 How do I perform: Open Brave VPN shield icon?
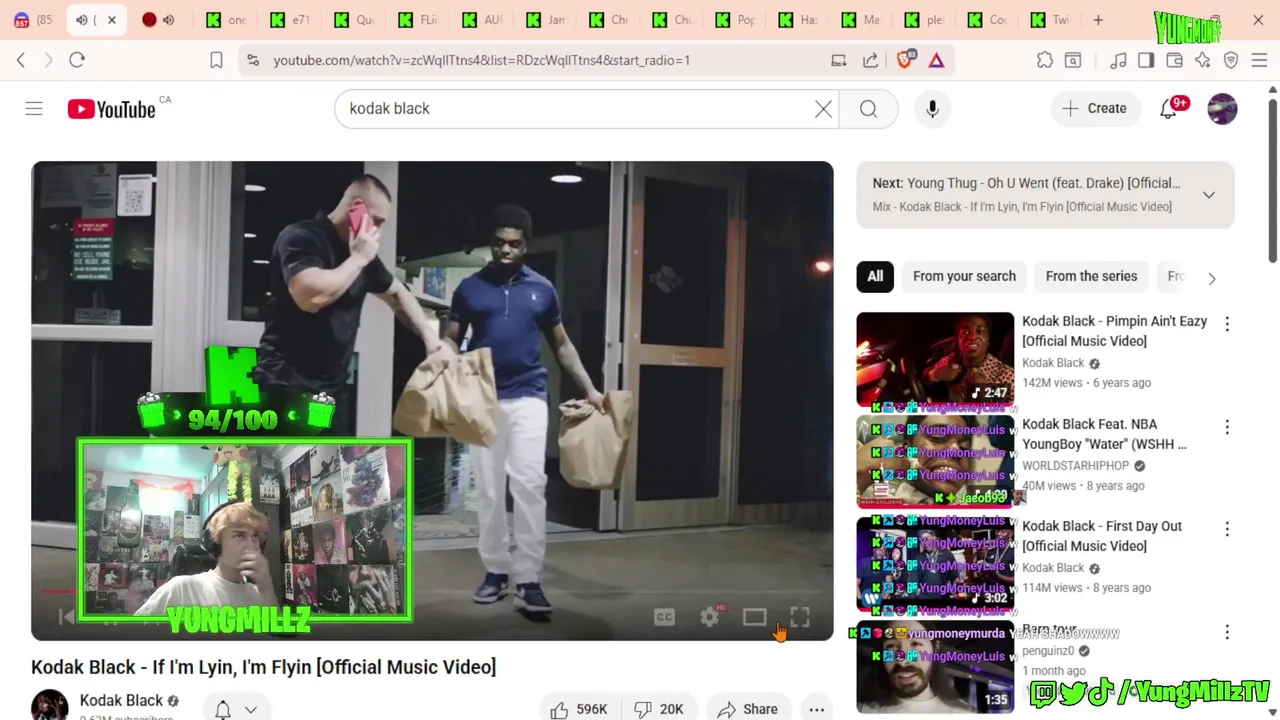(1231, 60)
